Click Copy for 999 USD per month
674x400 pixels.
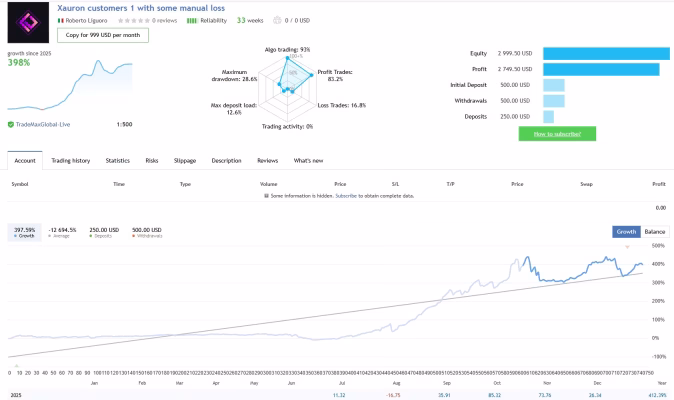point(103,35)
